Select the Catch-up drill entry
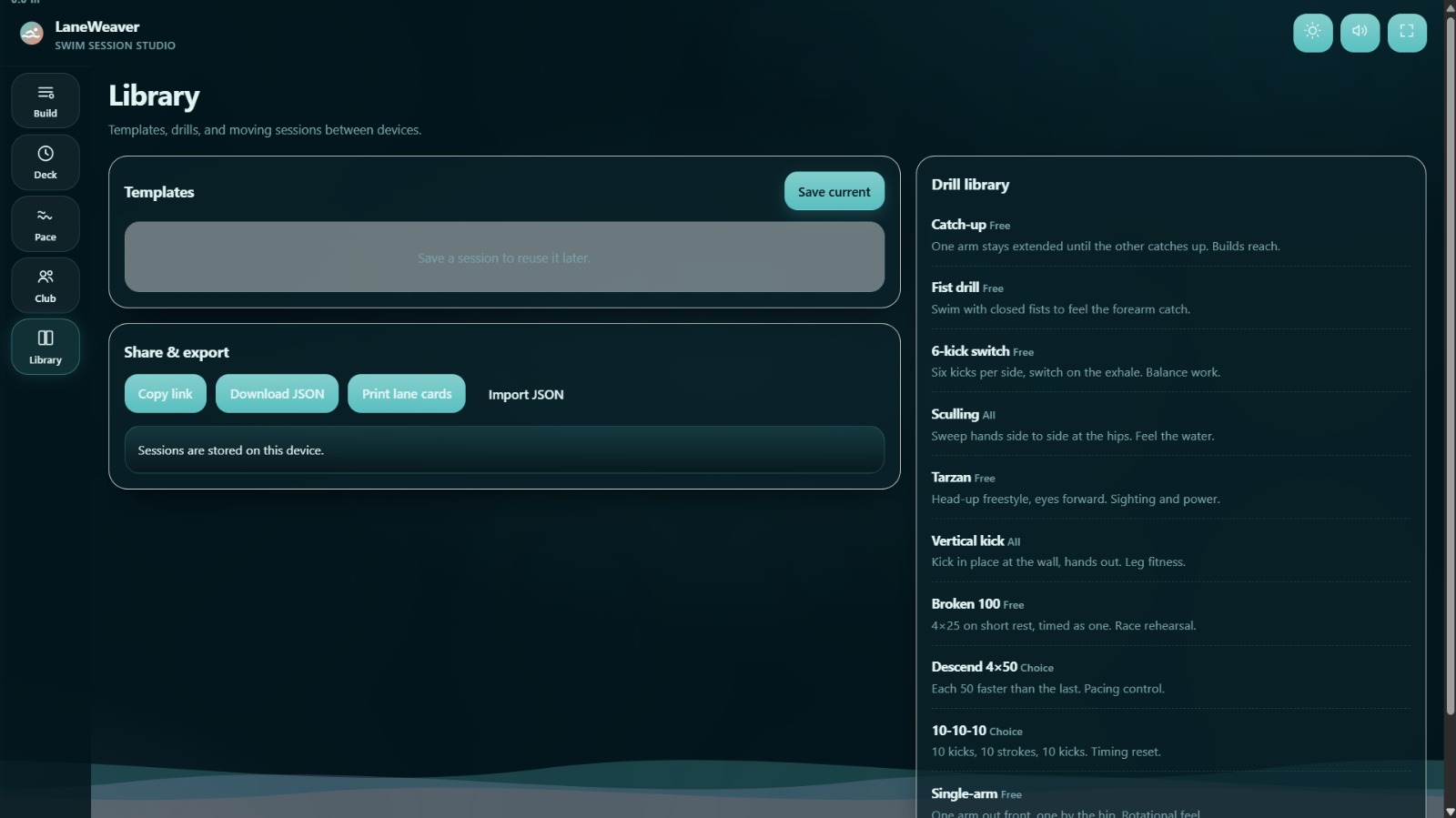 click(x=1170, y=235)
